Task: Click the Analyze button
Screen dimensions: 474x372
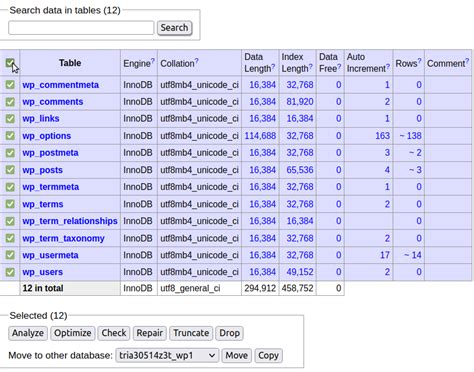Action: [x=28, y=333]
